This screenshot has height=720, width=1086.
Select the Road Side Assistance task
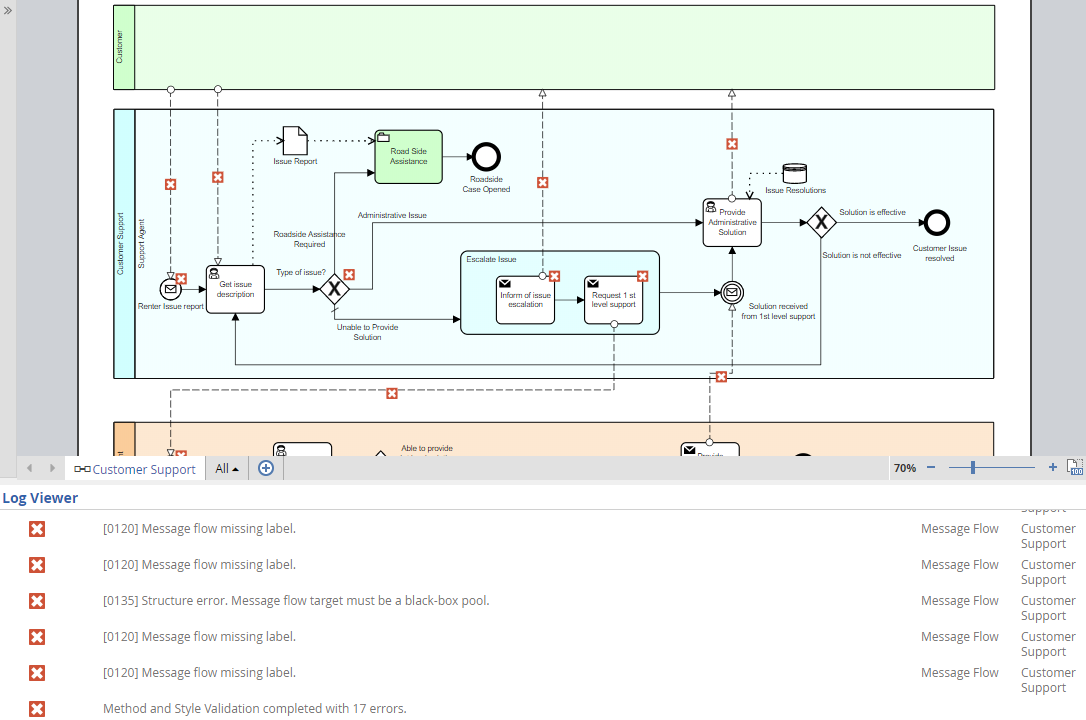pos(408,157)
